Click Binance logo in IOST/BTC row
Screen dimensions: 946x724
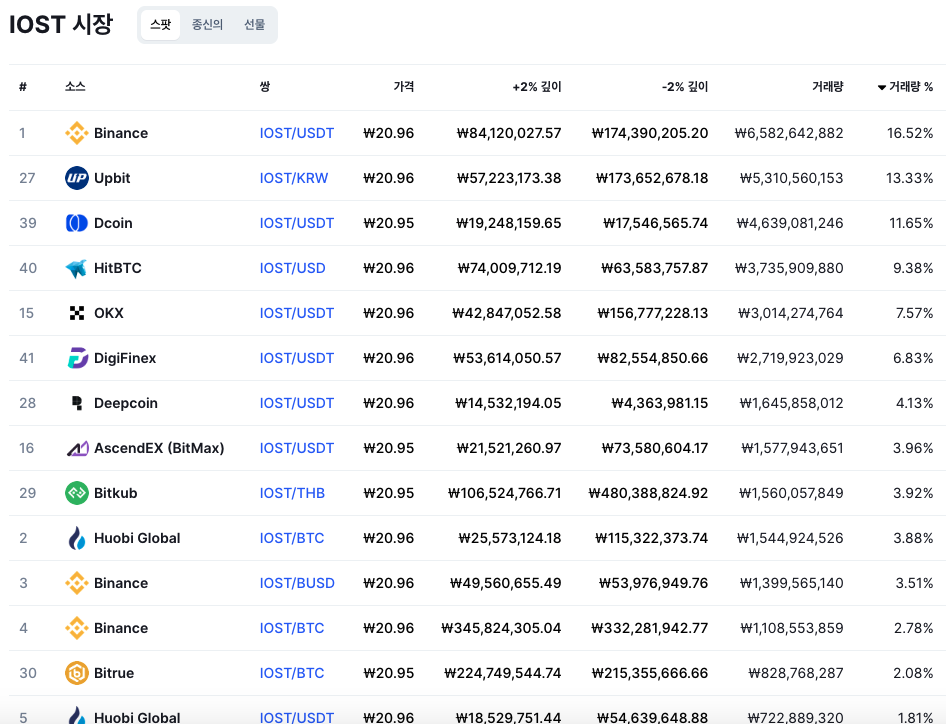click(x=77, y=628)
